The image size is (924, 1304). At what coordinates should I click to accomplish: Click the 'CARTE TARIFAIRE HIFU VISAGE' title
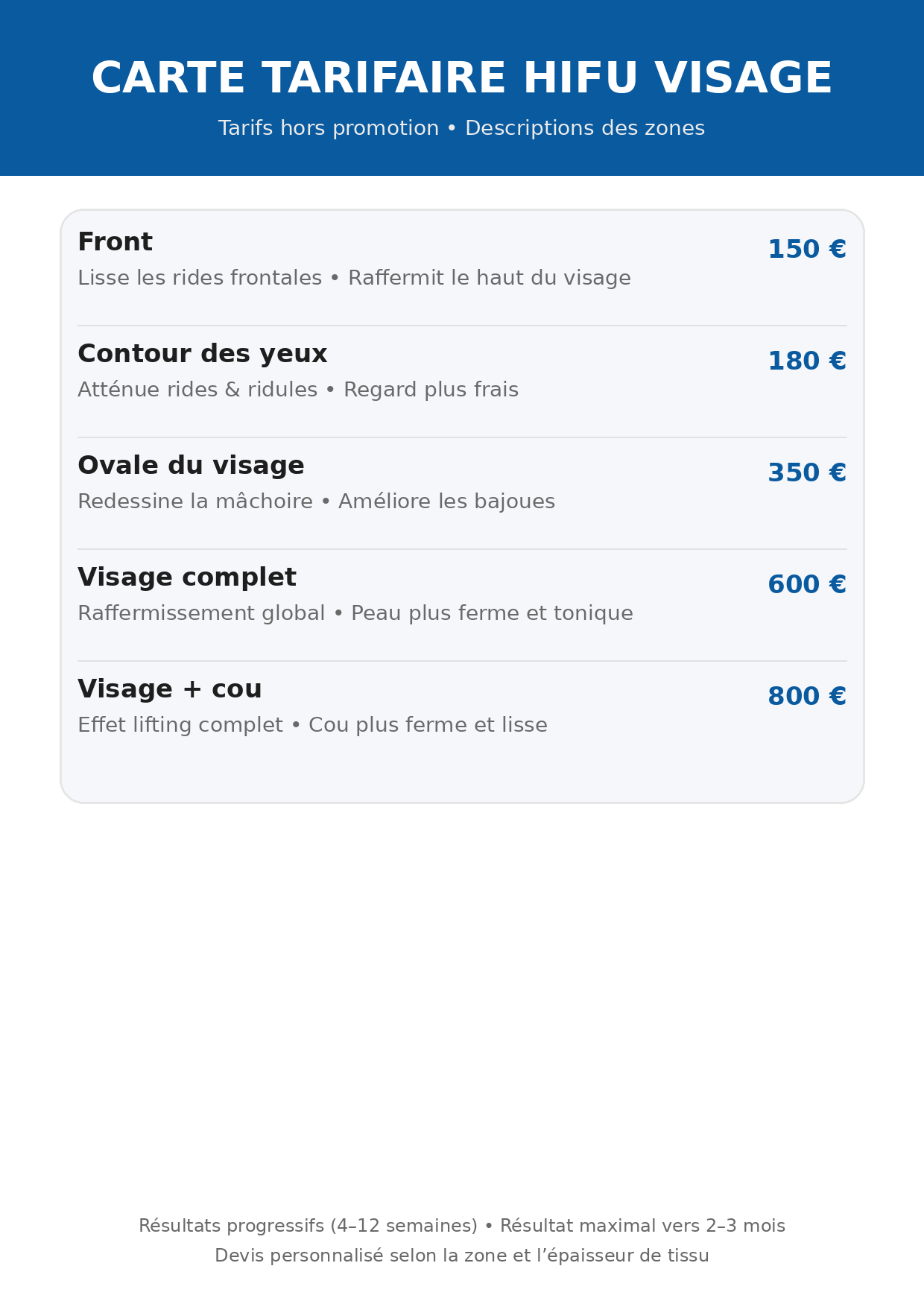pyautogui.click(x=462, y=79)
